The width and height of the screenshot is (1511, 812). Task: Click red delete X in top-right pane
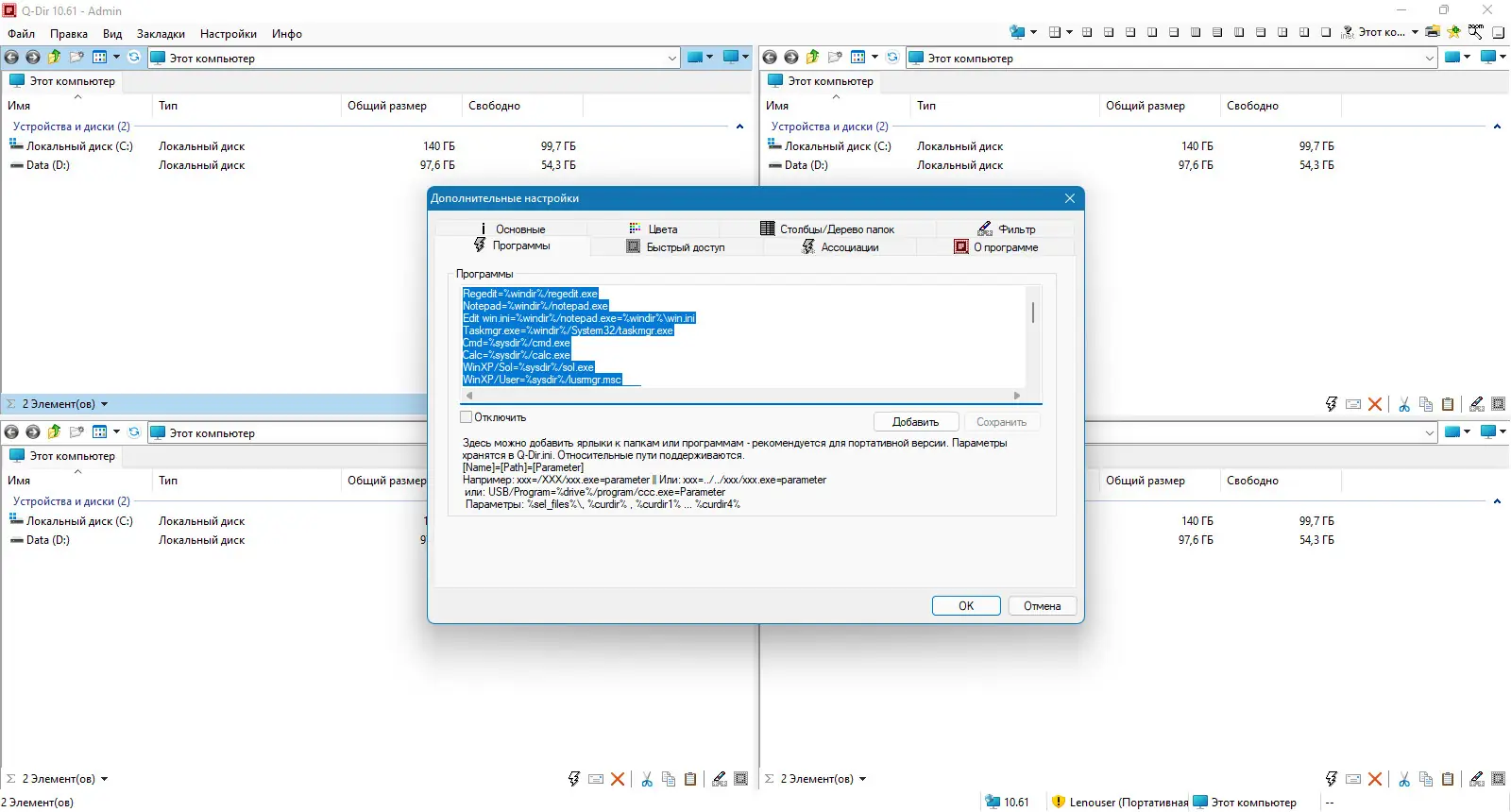point(1375,404)
